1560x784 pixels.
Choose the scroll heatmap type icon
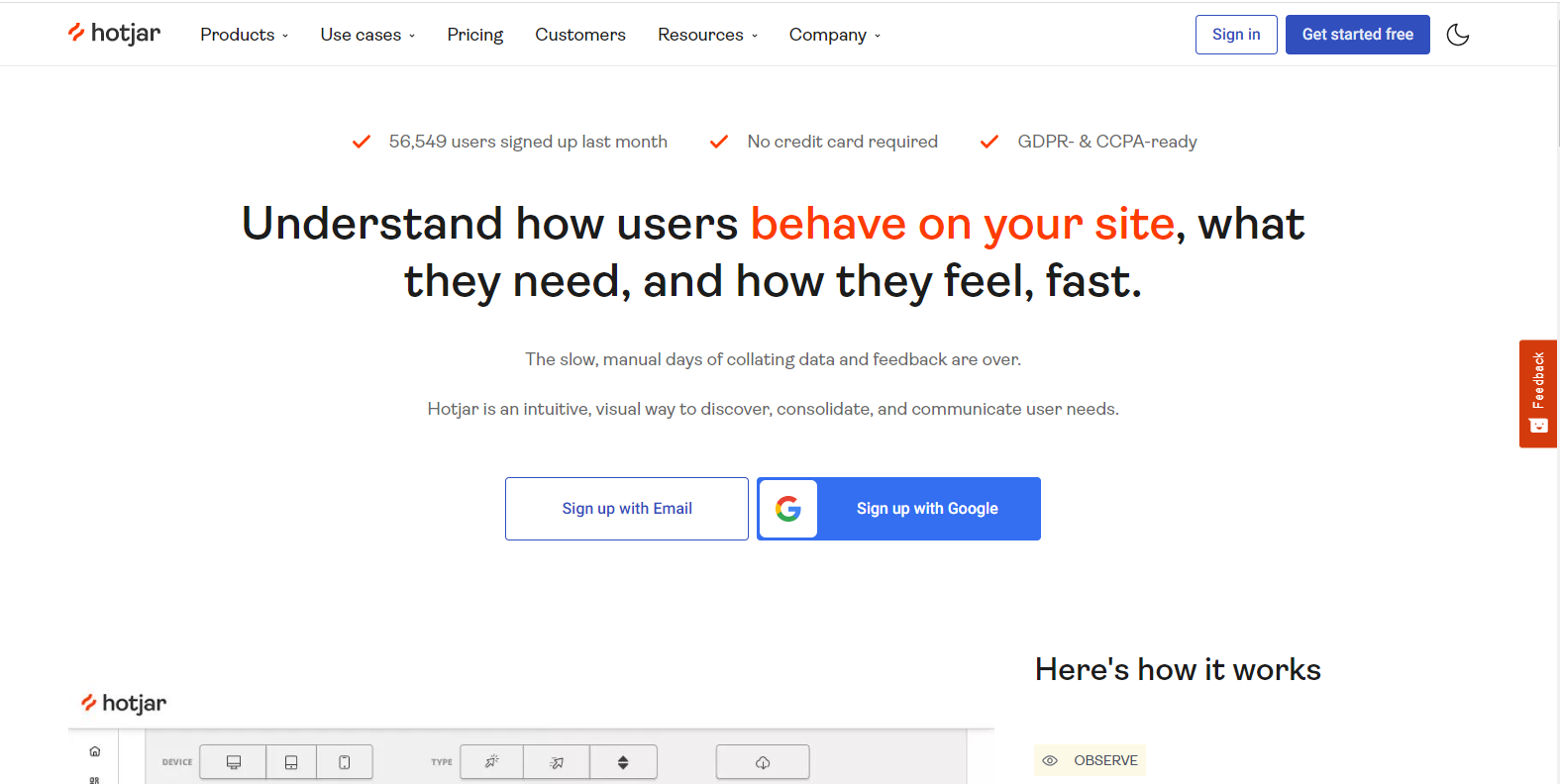[x=623, y=762]
